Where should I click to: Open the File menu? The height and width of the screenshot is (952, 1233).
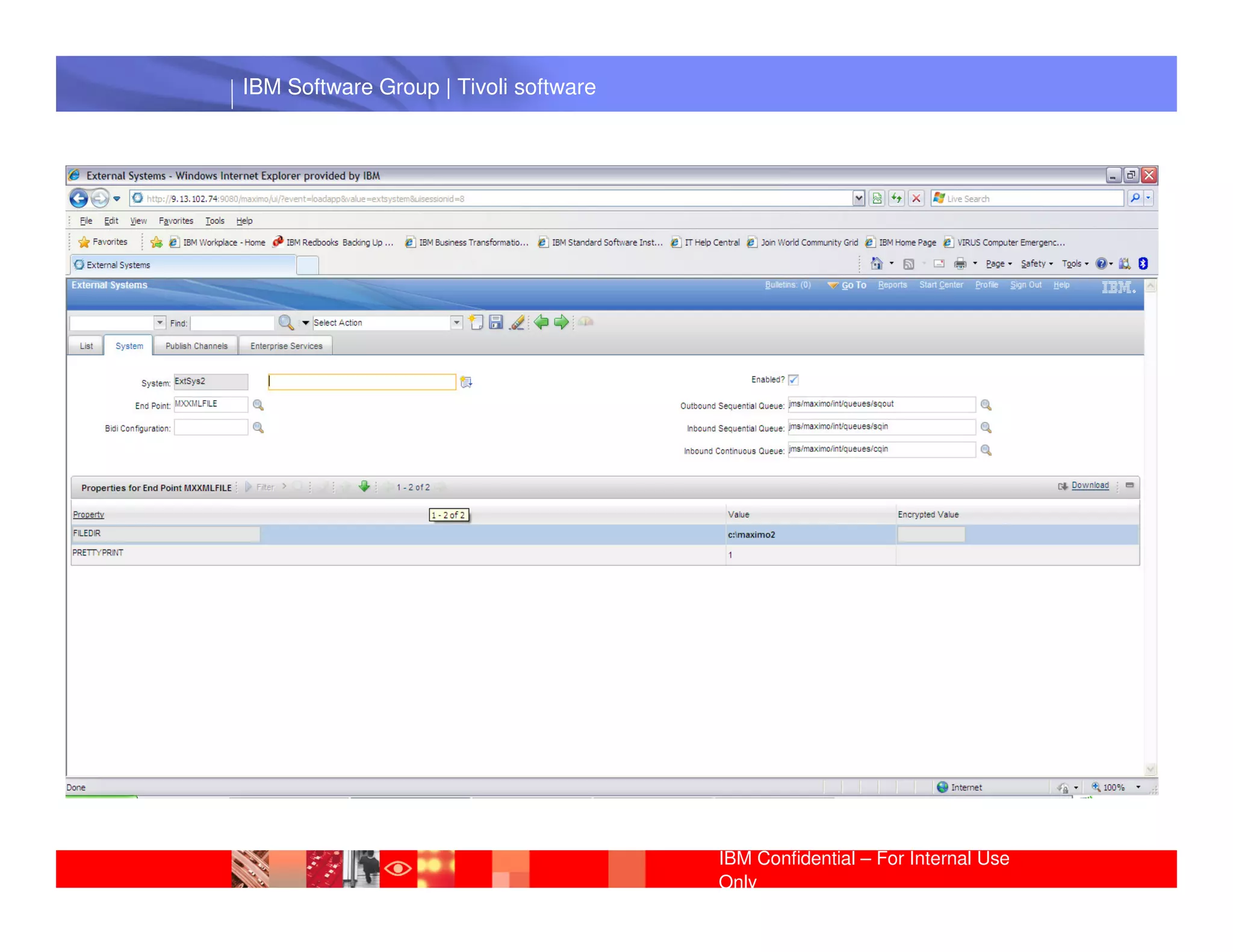(x=86, y=221)
